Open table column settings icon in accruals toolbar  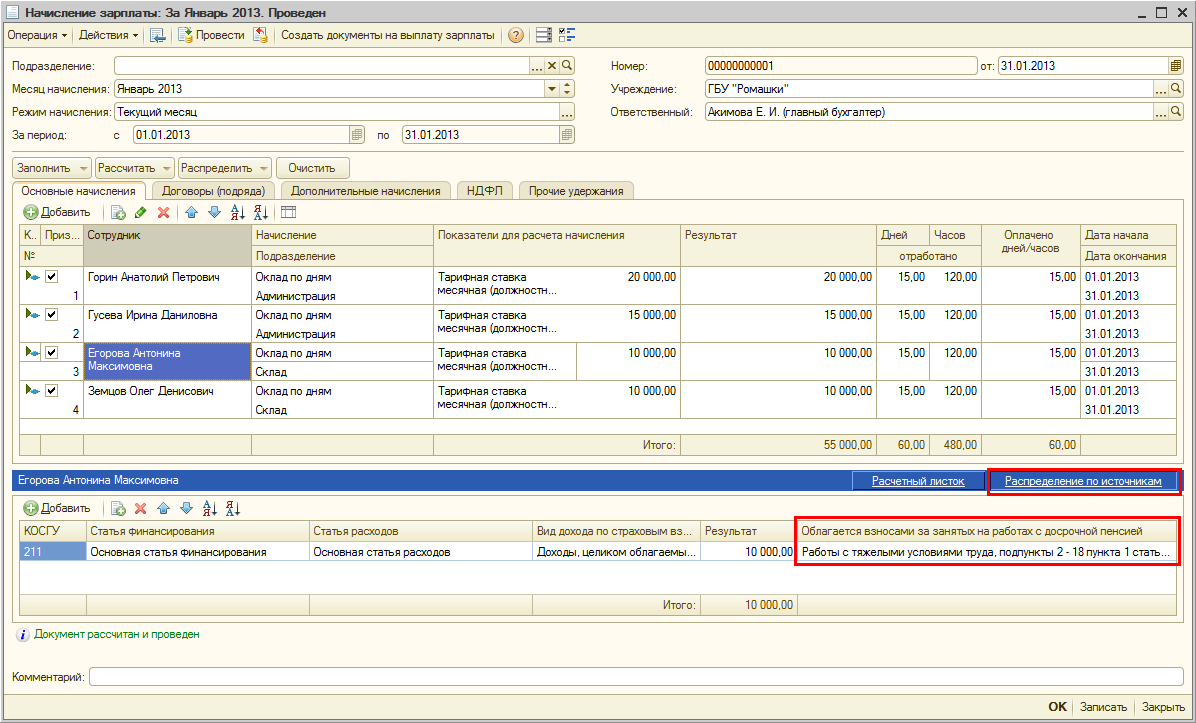(289, 212)
